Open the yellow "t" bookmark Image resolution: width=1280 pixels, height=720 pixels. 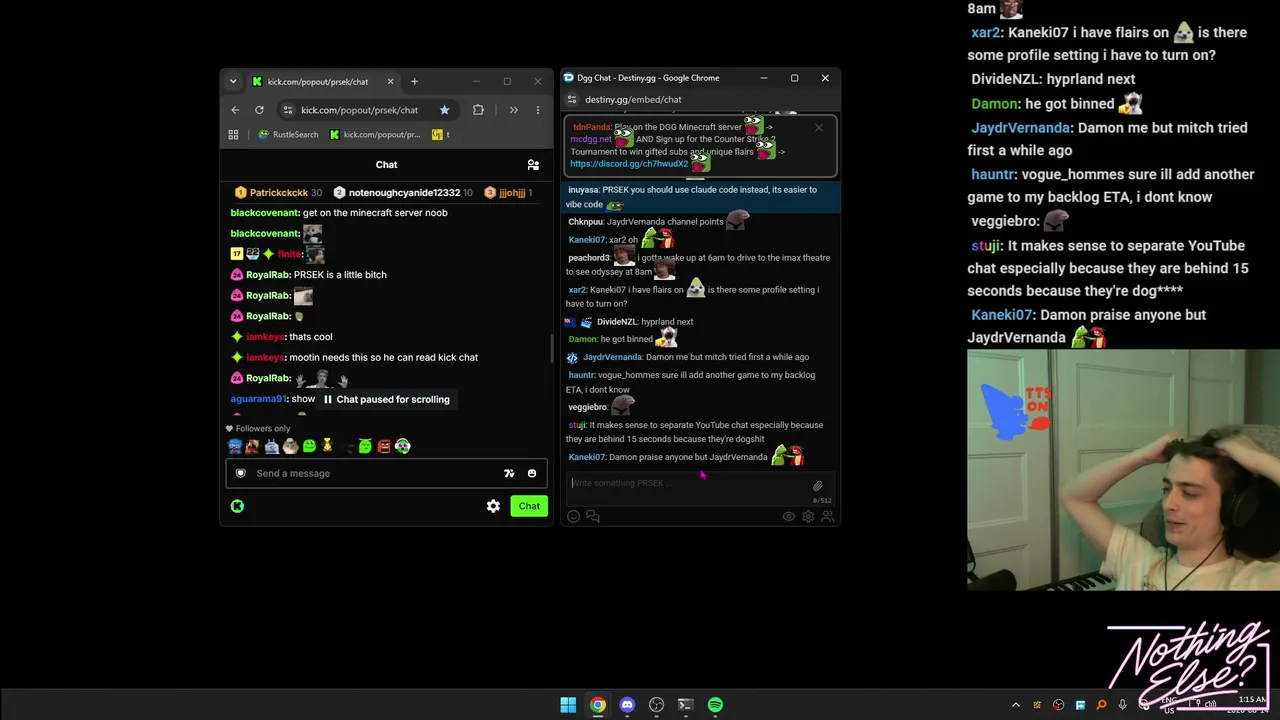tap(441, 134)
